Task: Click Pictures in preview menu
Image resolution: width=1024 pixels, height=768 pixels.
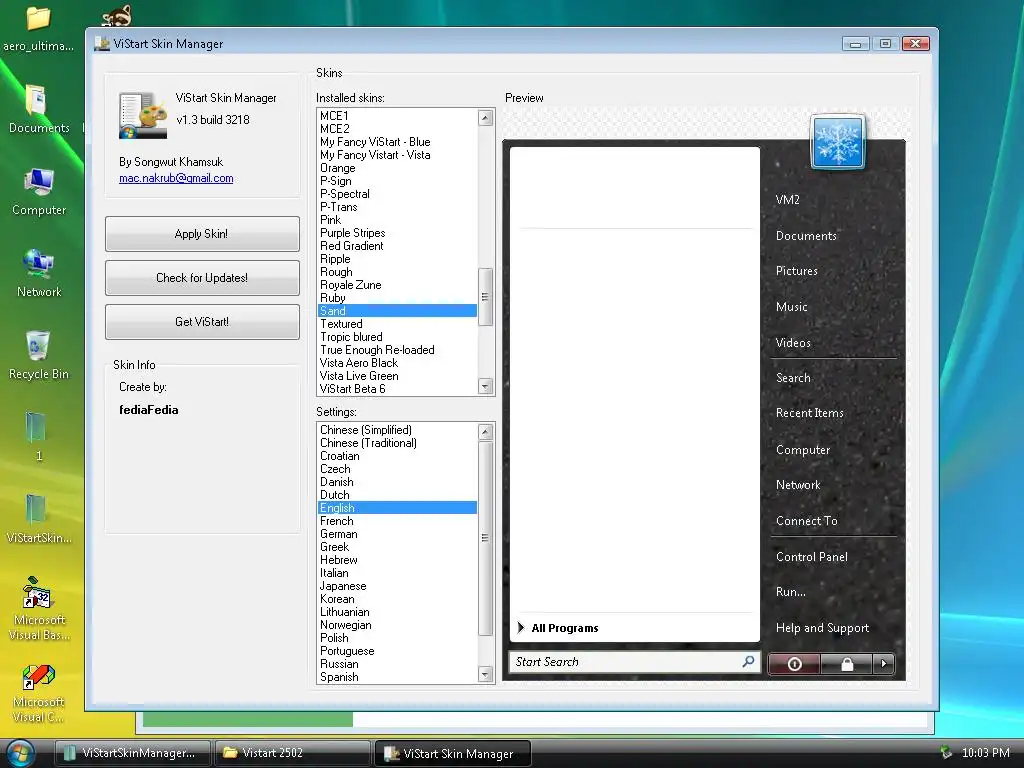Action: pyautogui.click(x=797, y=270)
